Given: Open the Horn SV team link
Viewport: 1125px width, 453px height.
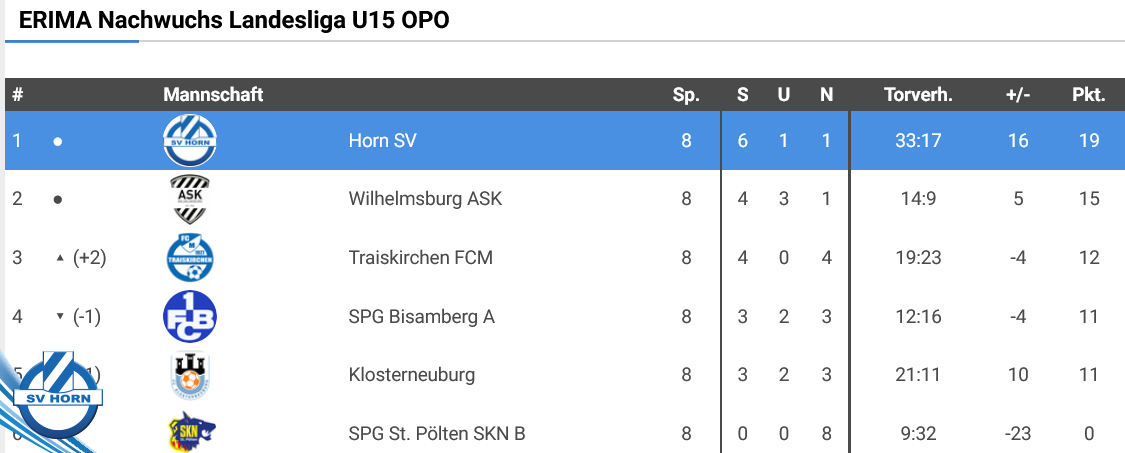Looking at the screenshot, I should 382,141.
